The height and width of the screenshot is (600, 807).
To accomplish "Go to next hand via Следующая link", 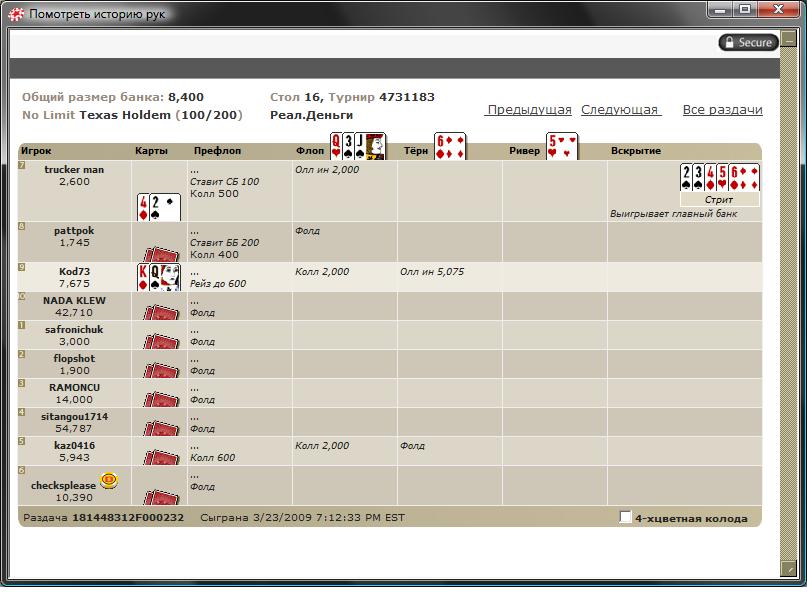I will pos(621,110).
